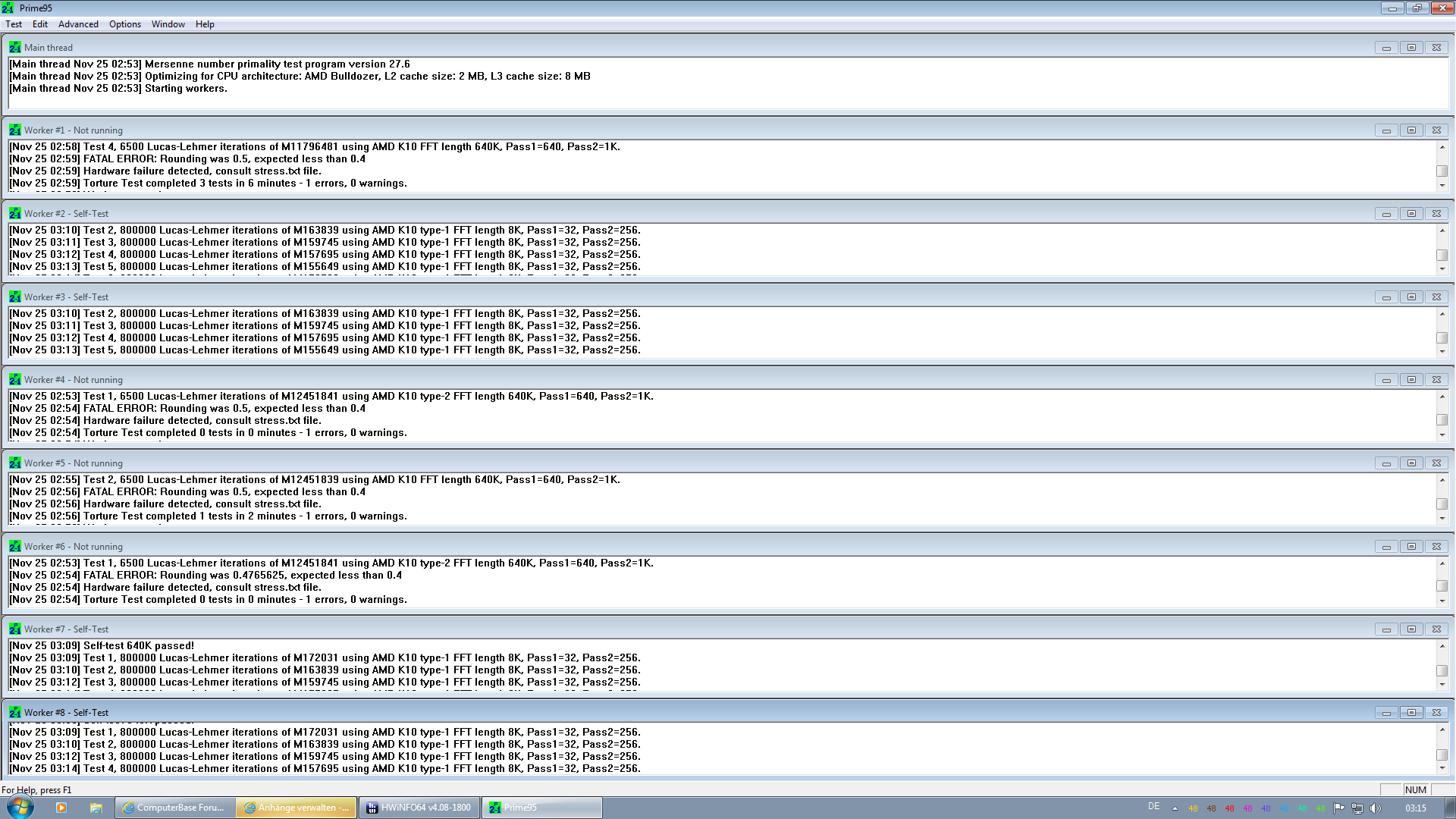1456x819 pixels.
Task: Click the Main thread window icon
Action: (14, 47)
